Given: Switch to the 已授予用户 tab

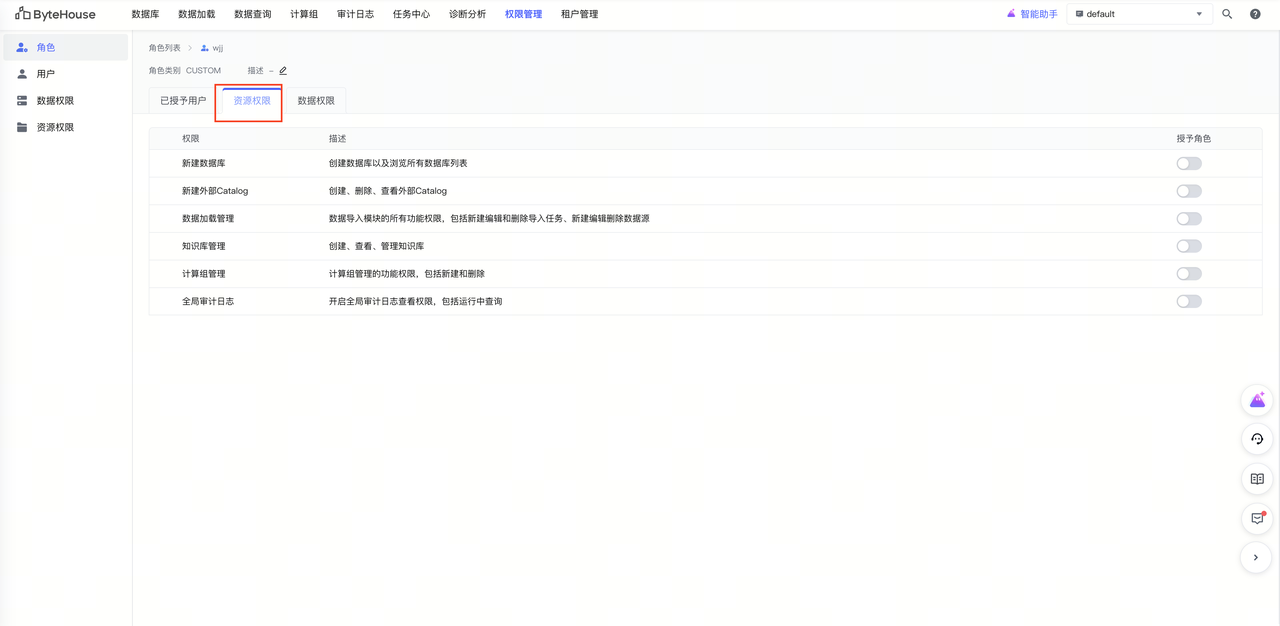Looking at the screenshot, I should pos(183,101).
